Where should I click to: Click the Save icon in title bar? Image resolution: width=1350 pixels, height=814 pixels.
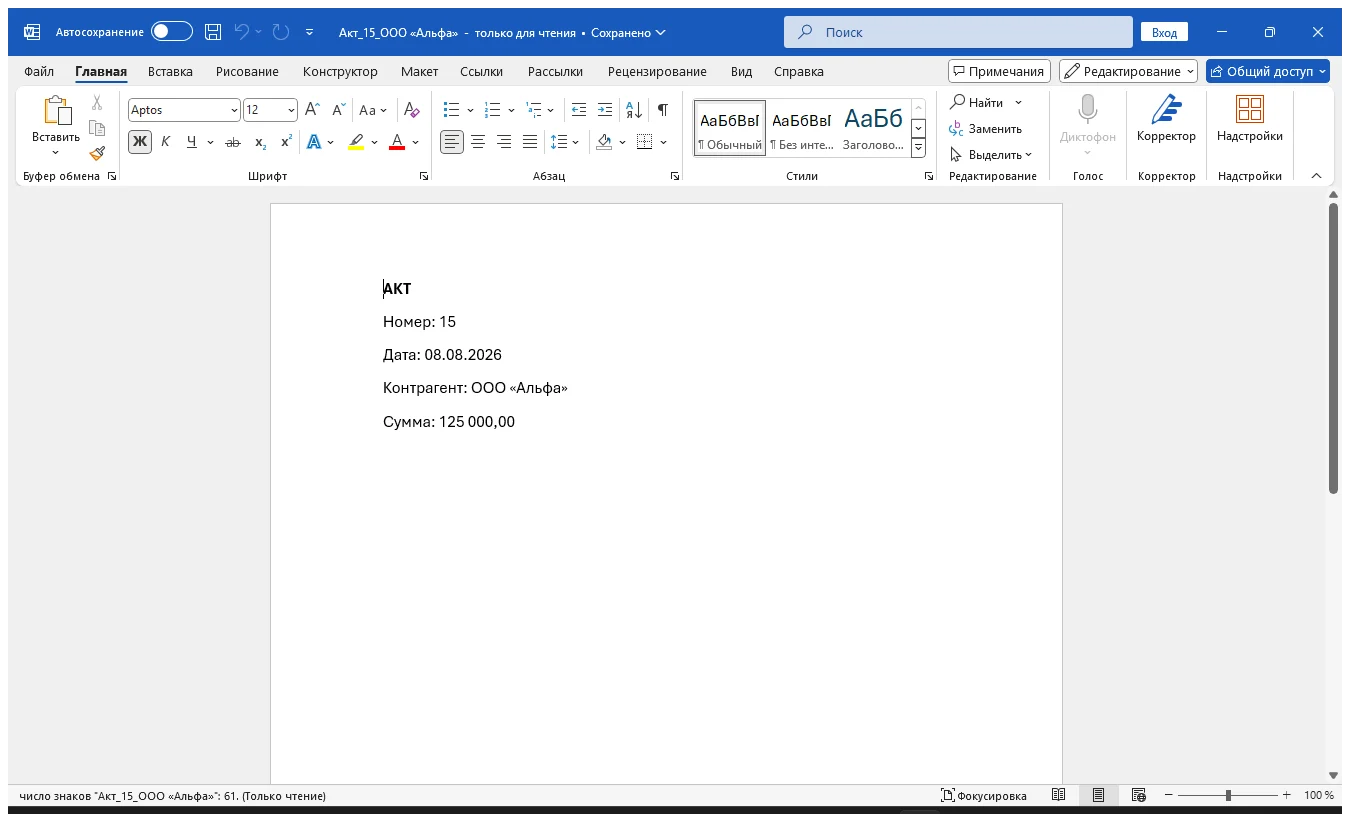(213, 32)
